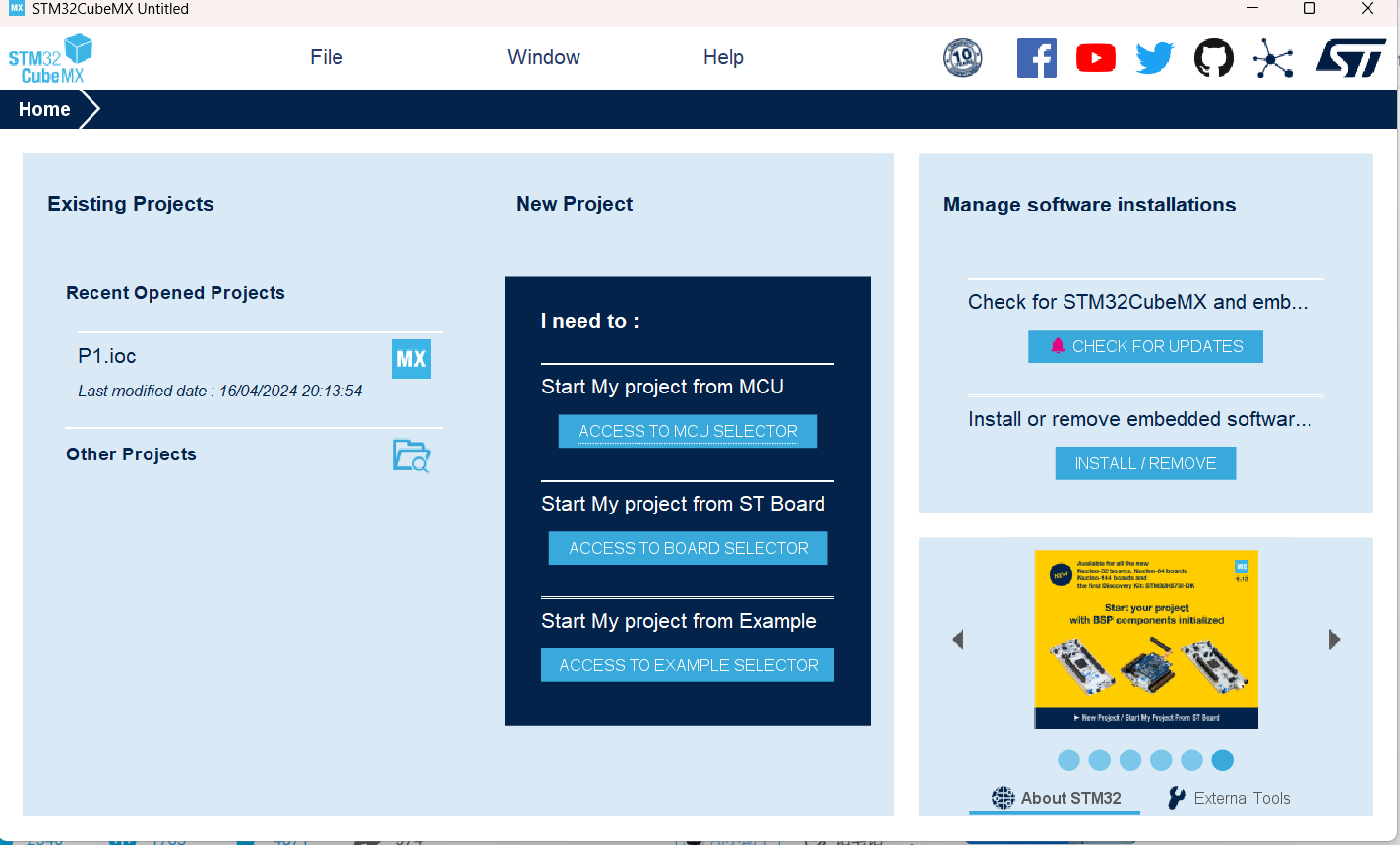Select the Home breadcrumb

coord(44,109)
